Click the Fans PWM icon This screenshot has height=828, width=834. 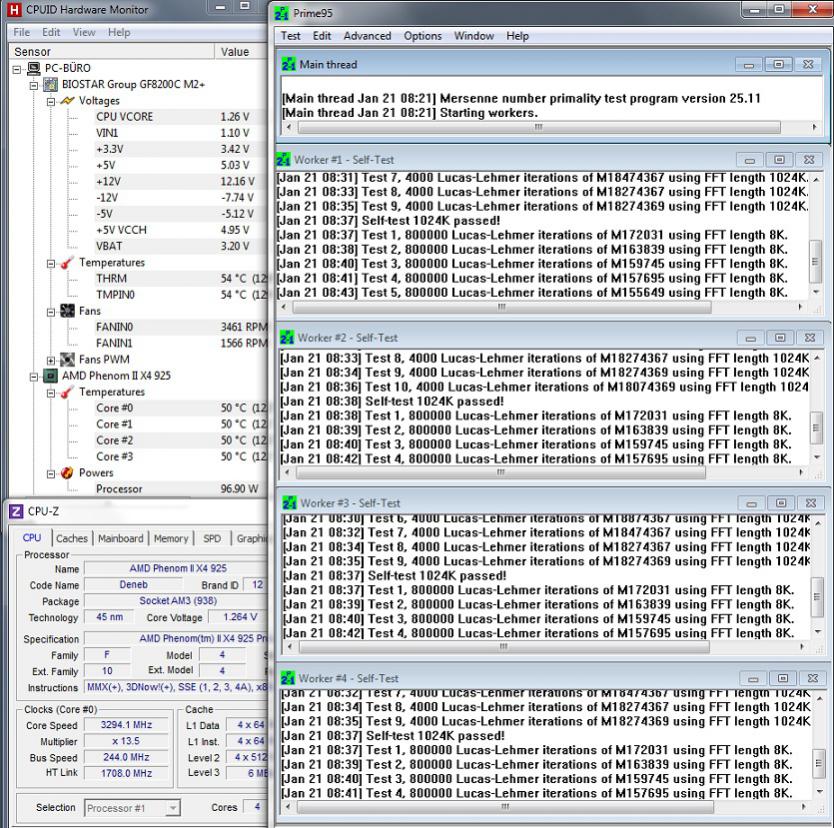[x=68, y=359]
